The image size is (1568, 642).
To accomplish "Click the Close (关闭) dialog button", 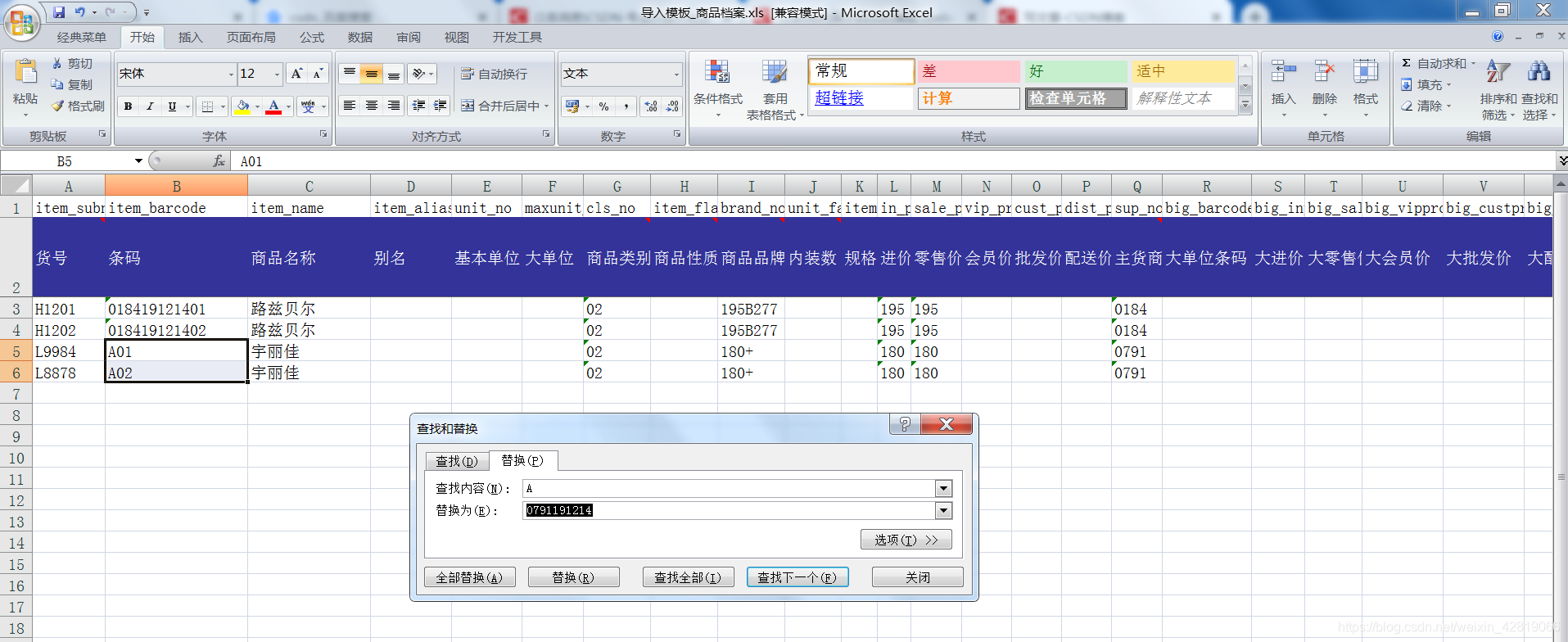I will [x=917, y=577].
